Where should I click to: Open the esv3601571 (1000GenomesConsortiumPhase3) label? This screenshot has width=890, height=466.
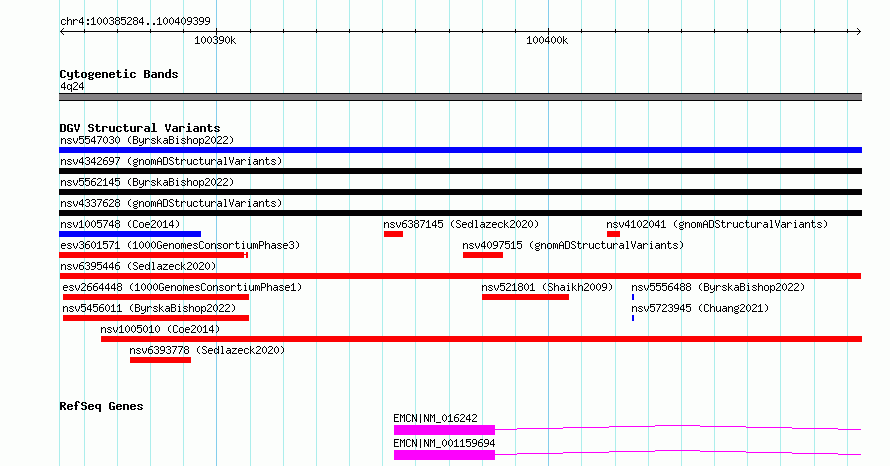point(180,245)
